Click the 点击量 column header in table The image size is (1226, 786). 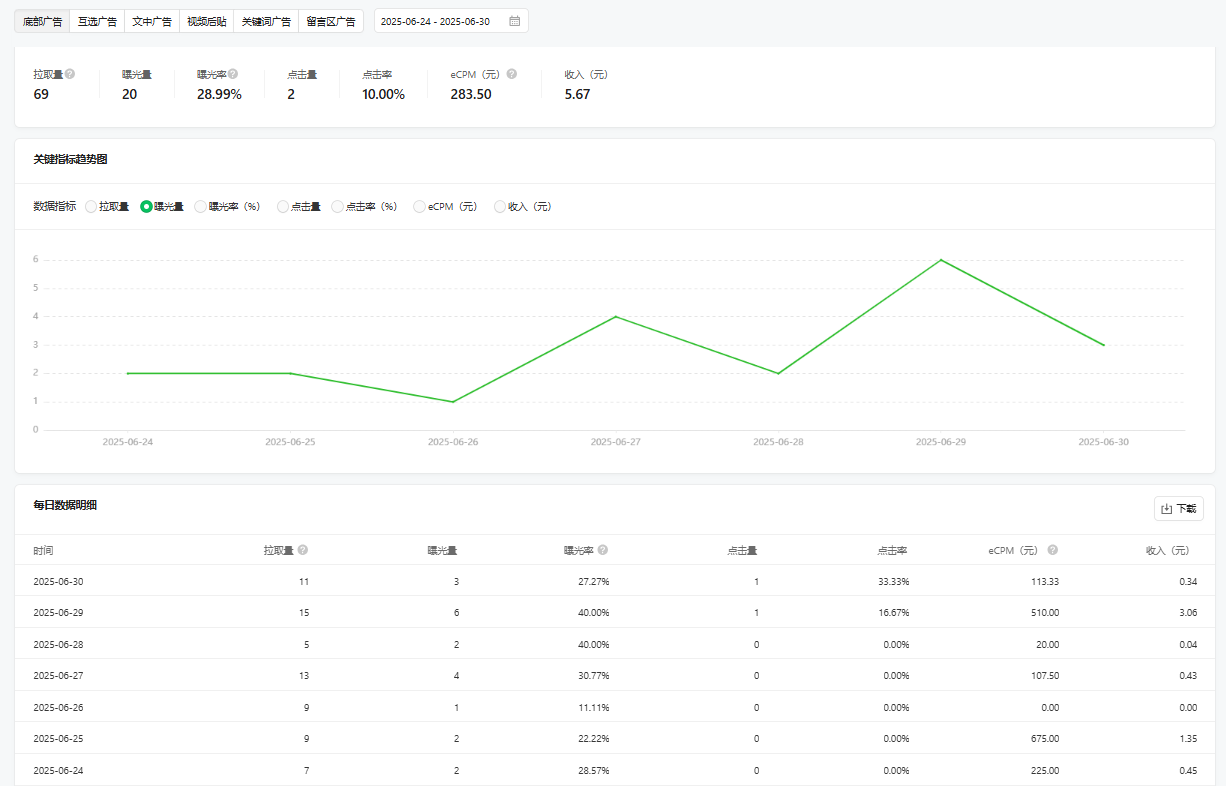[742, 550]
